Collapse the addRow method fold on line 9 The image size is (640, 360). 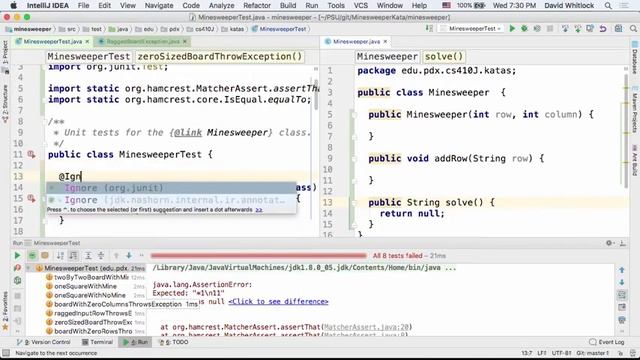tap(354, 159)
